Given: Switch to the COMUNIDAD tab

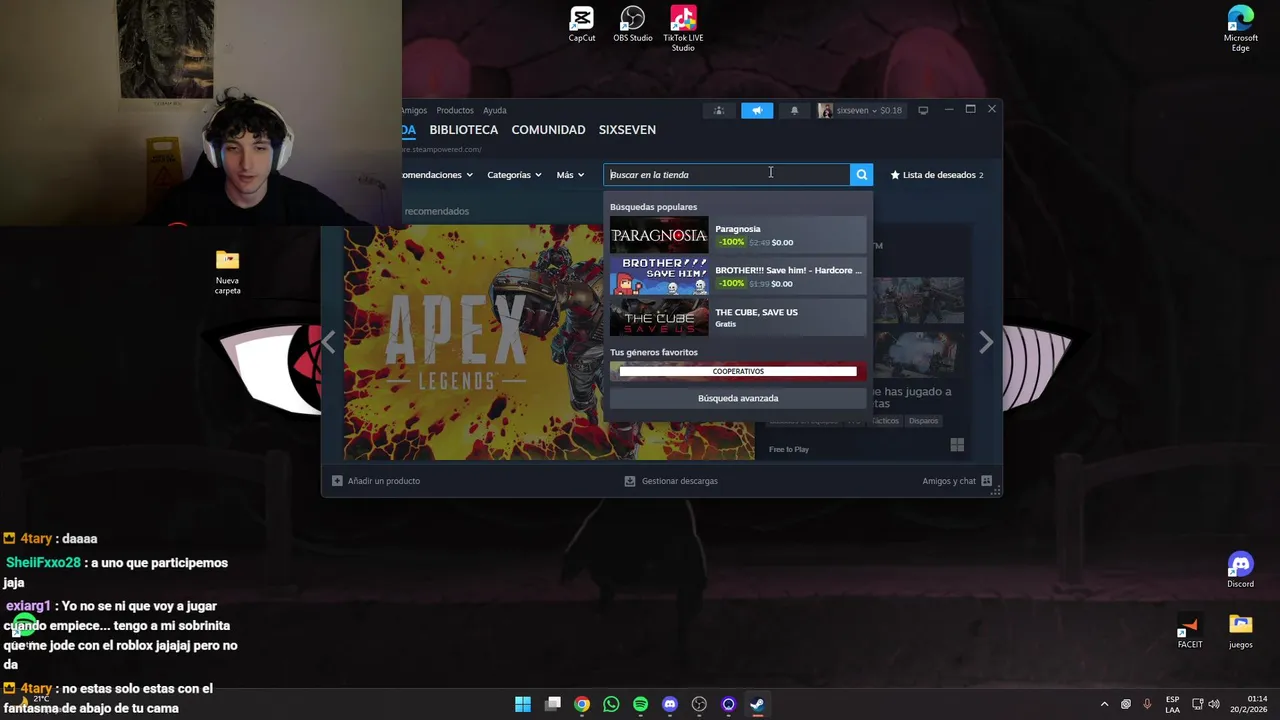Looking at the screenshot, I should [x=548, y=130].
